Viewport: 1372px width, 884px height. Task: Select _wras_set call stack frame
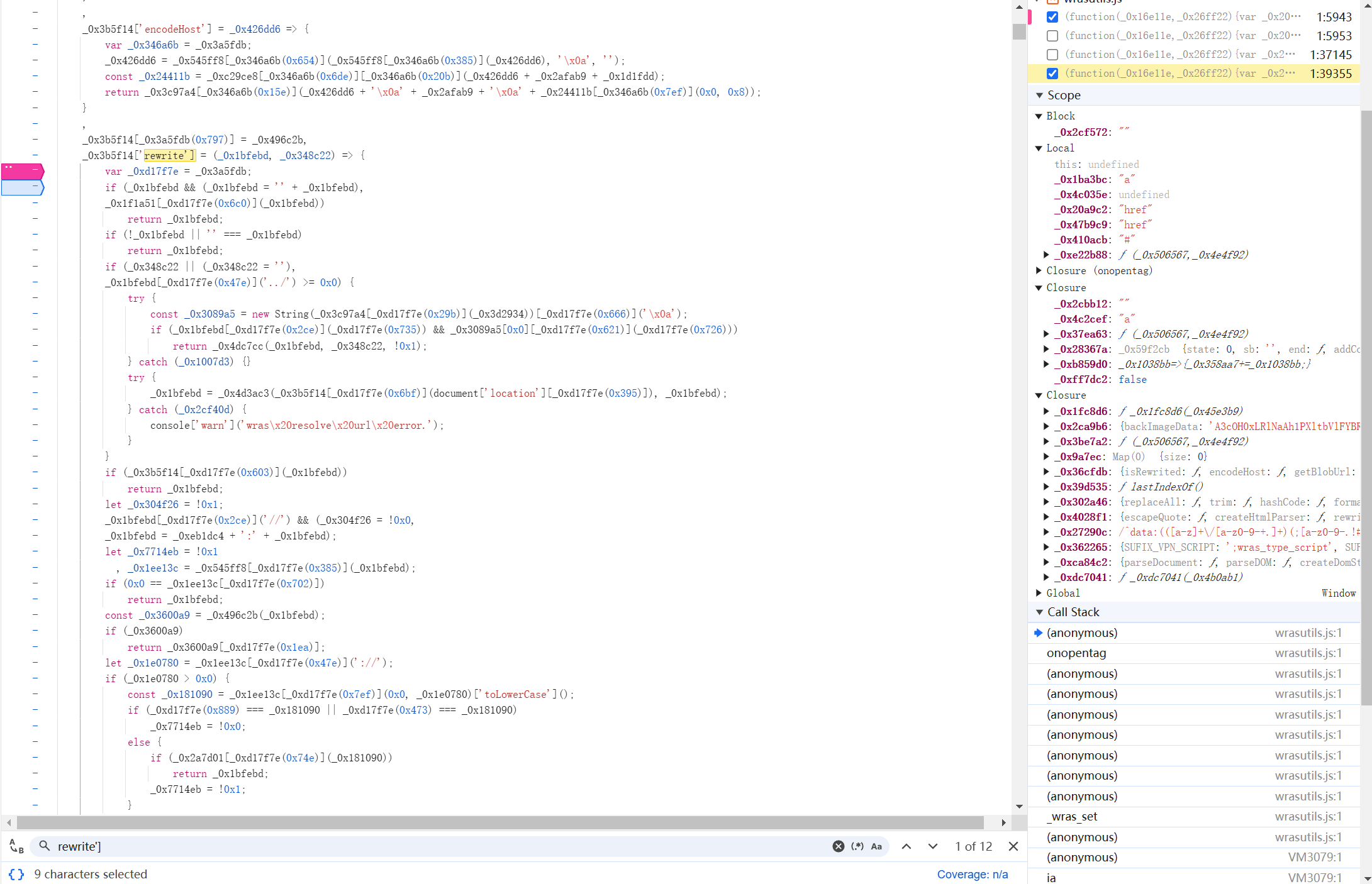[x=1193, y=817]
